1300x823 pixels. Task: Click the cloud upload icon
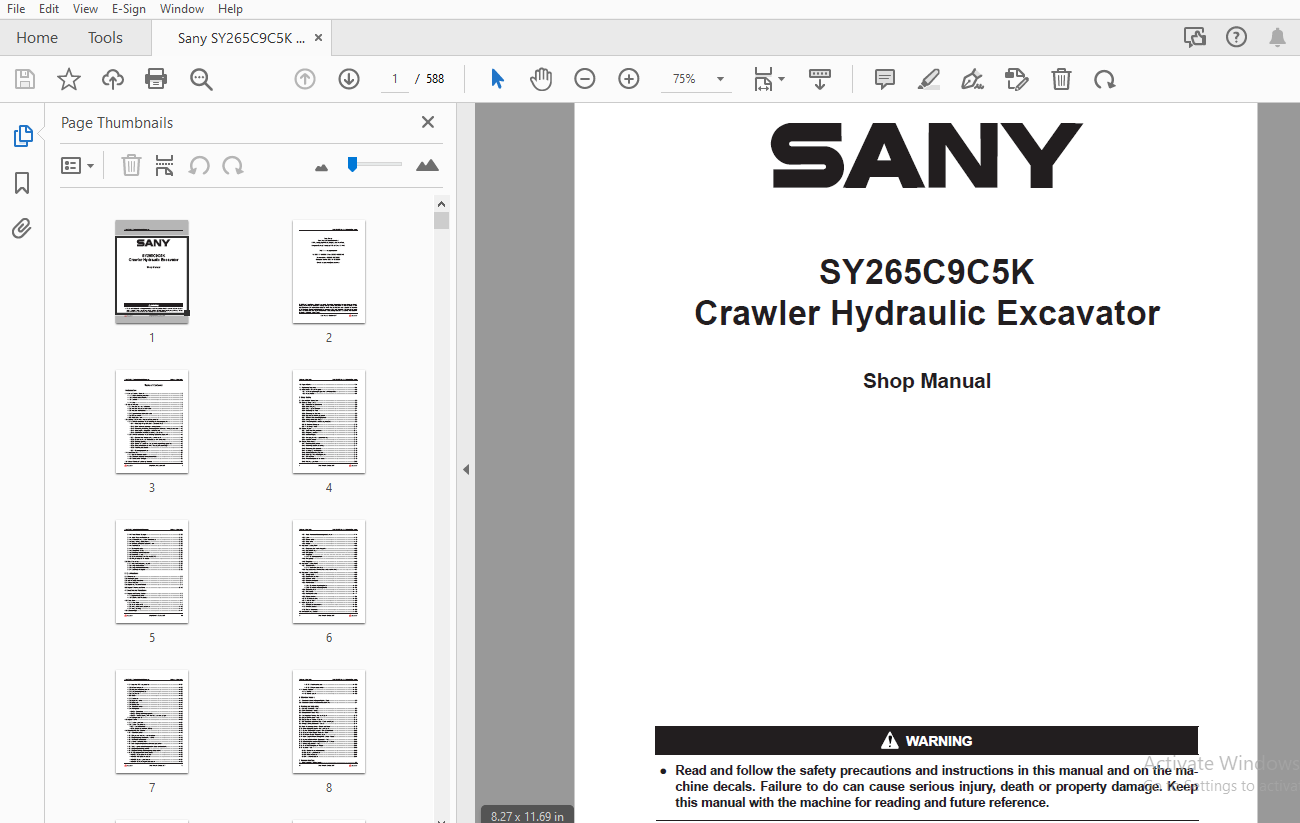(x=113, y=79)
